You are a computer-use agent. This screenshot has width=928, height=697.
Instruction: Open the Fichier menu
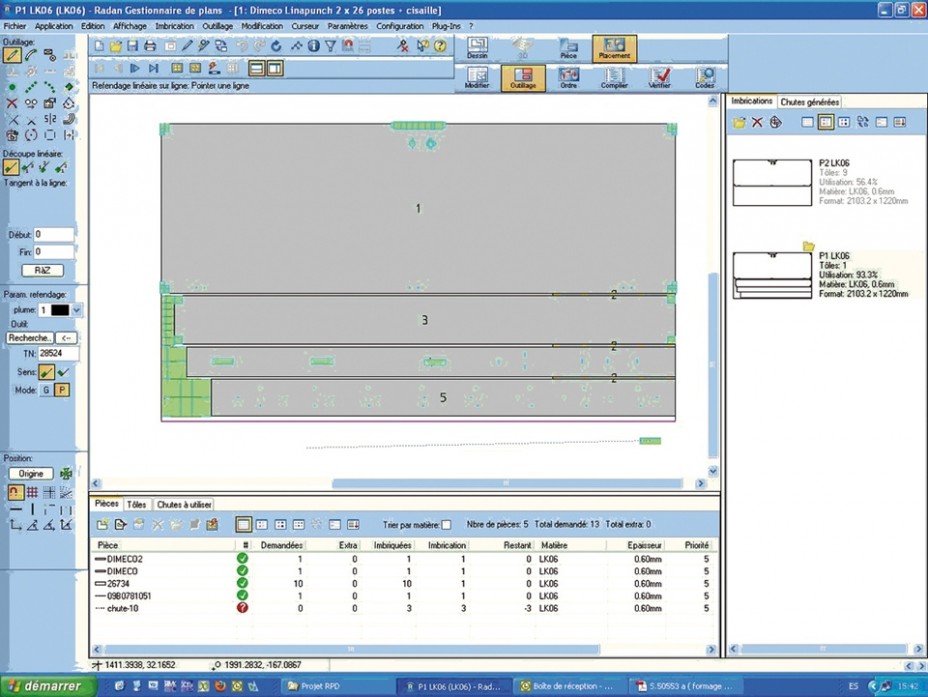(x=15, y=26)
